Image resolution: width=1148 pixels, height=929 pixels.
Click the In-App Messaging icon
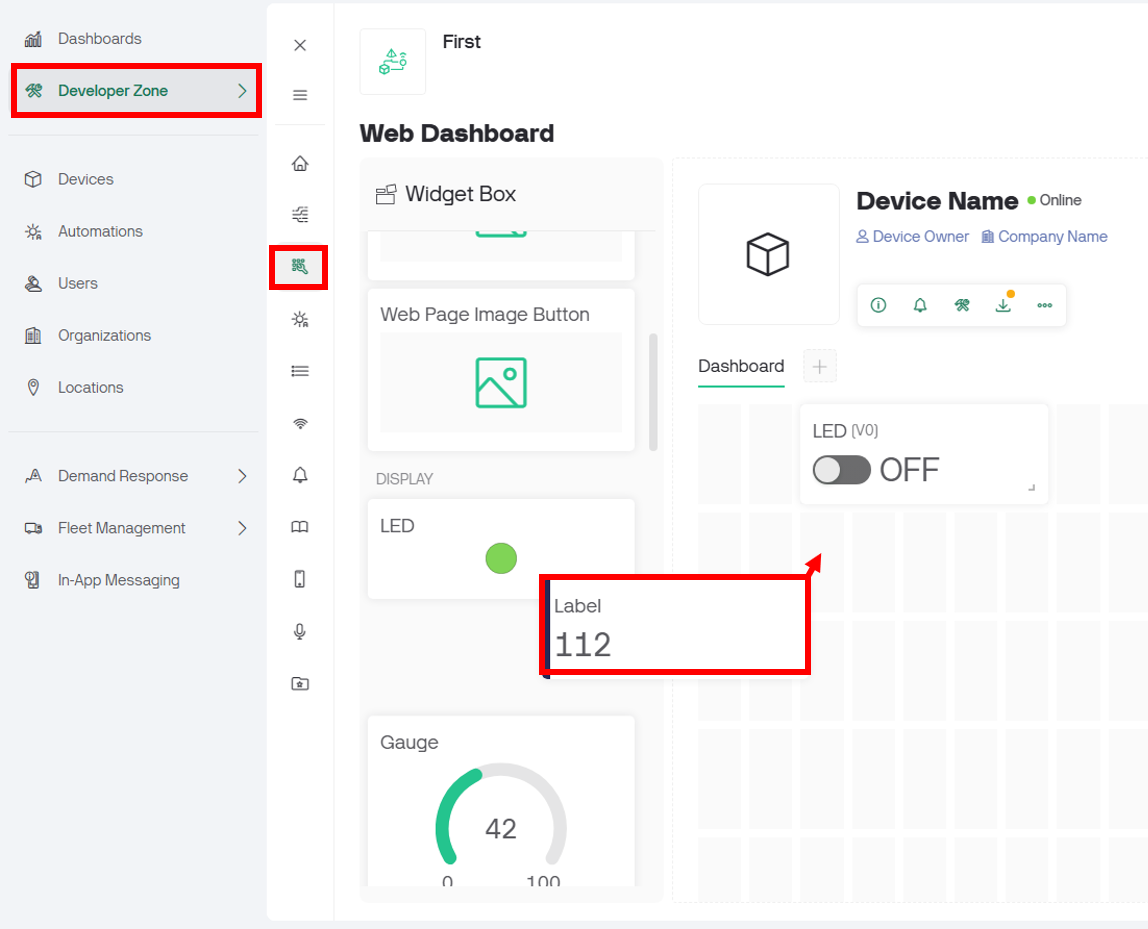click(33, 580)
